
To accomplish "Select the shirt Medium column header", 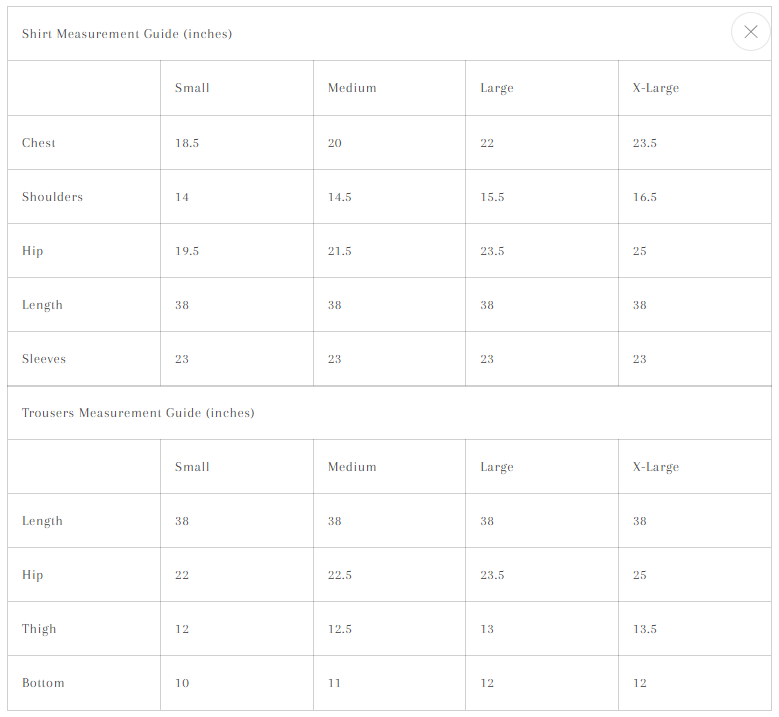I will click(352, 88).
